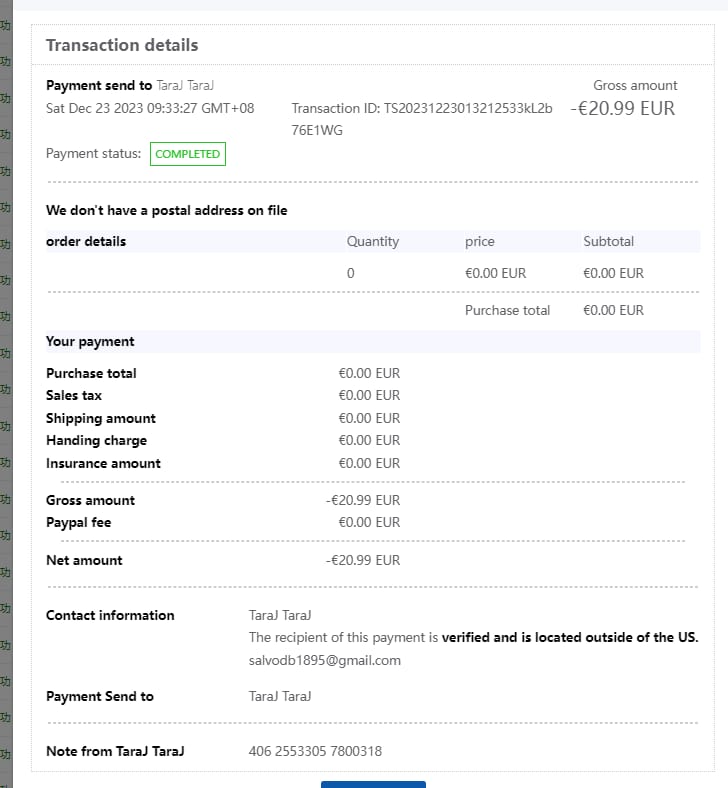Click the Subtotal column header
Screen dimensions: 728x788
608,241
